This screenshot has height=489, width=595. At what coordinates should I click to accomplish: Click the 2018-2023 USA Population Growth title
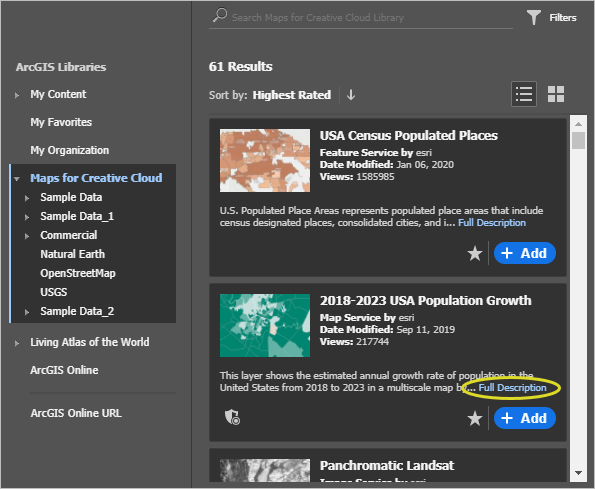(425, 300)
